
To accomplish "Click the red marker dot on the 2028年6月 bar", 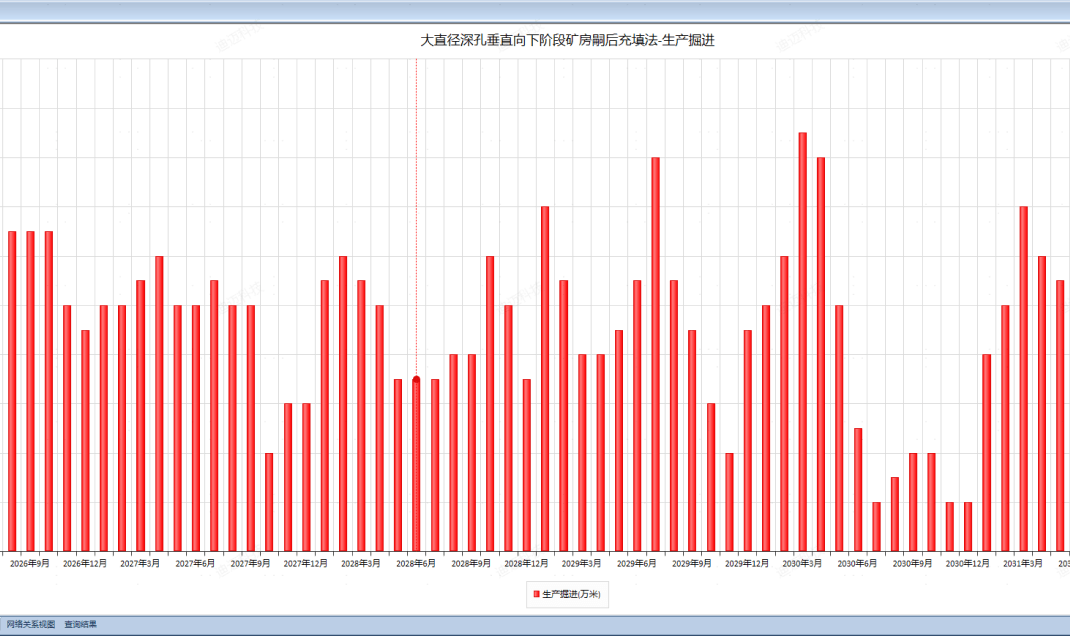I will coord(416,380).
